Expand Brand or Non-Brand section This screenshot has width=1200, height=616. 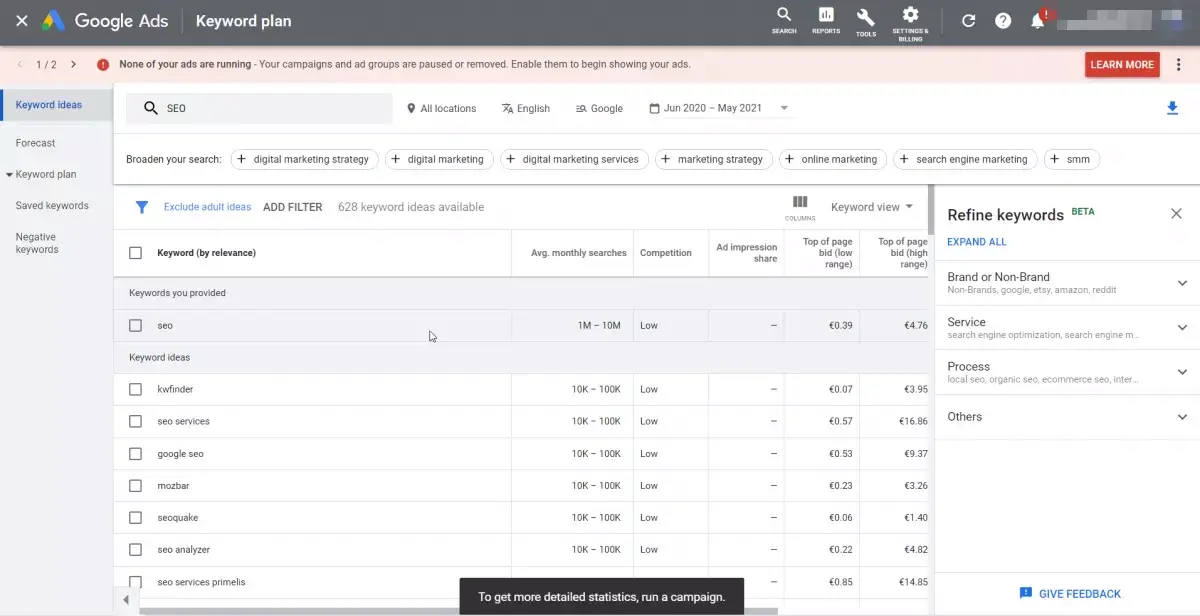(x=1182, y=283)
